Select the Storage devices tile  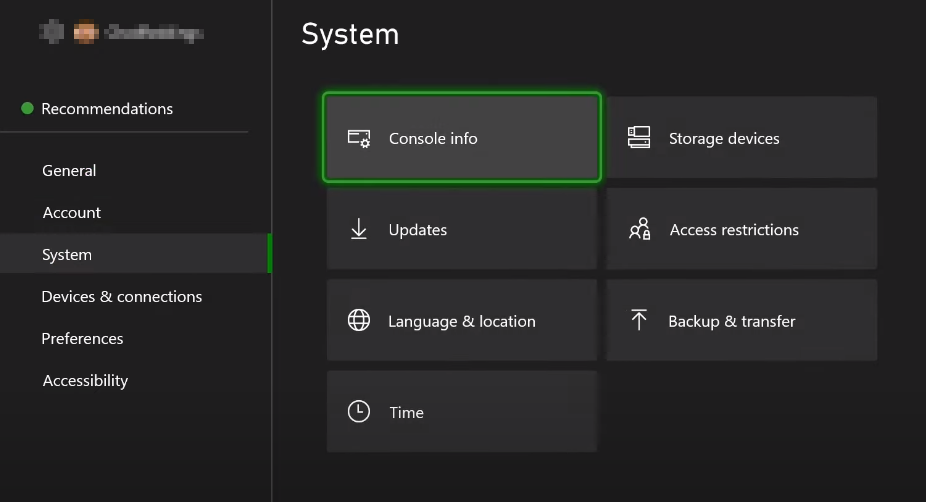point(742,138)
